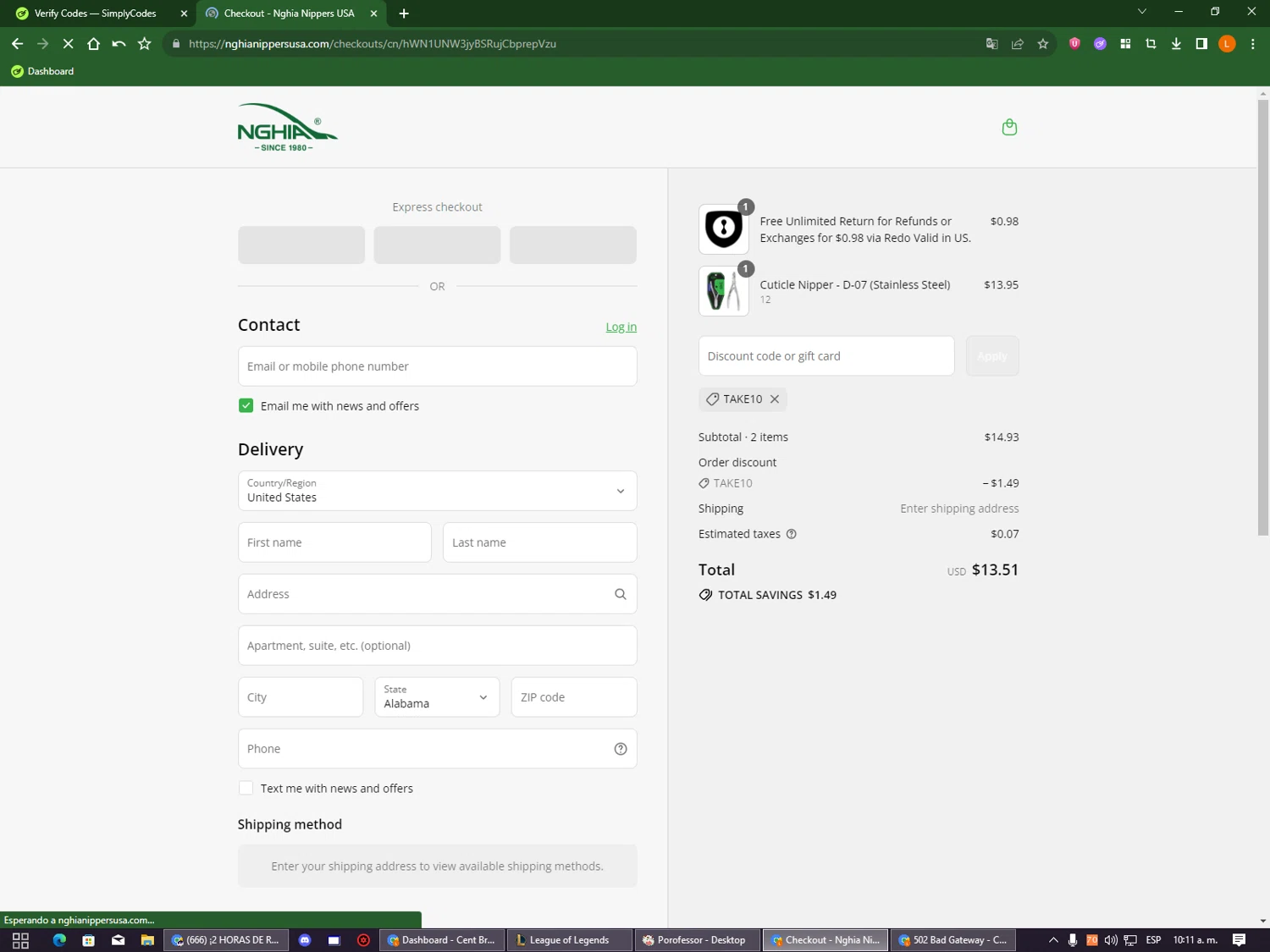Switch to League of Legends taskbar window
Viewport: 1270px width, 952px height.
pos(570,940)
